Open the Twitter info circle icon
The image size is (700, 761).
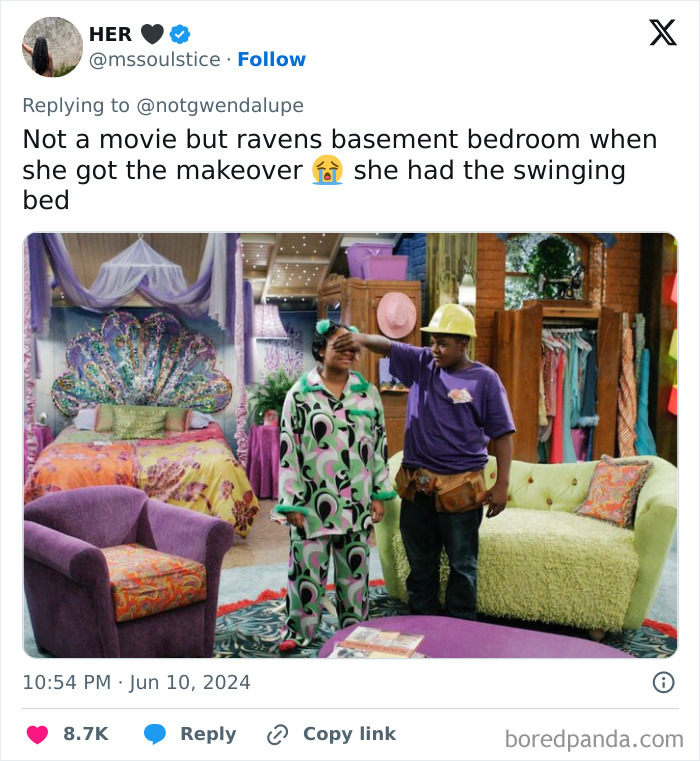click(663, 682)
